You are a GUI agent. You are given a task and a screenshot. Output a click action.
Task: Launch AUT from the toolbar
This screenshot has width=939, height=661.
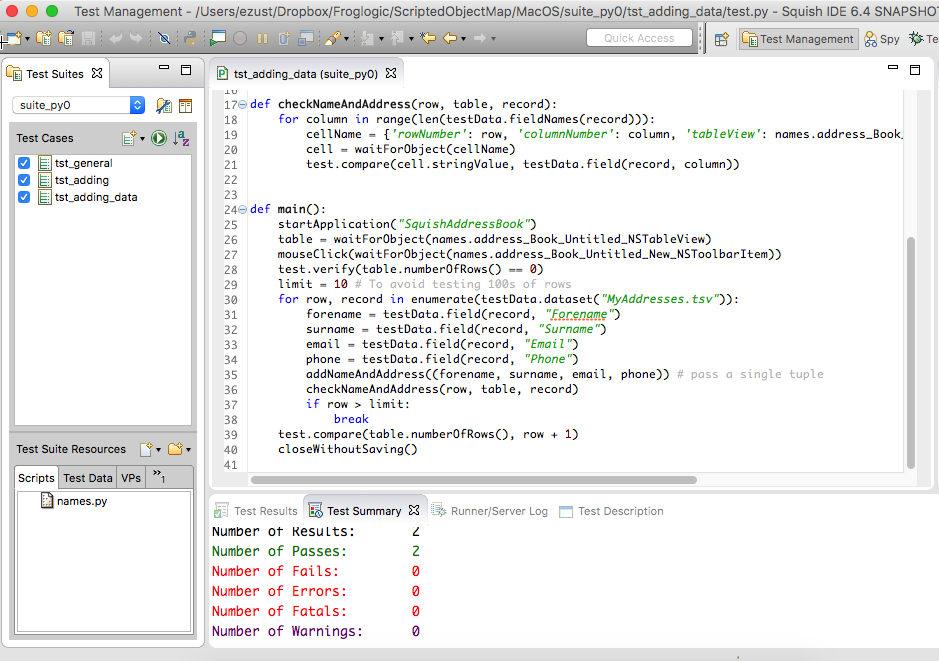tap(218, 39)
